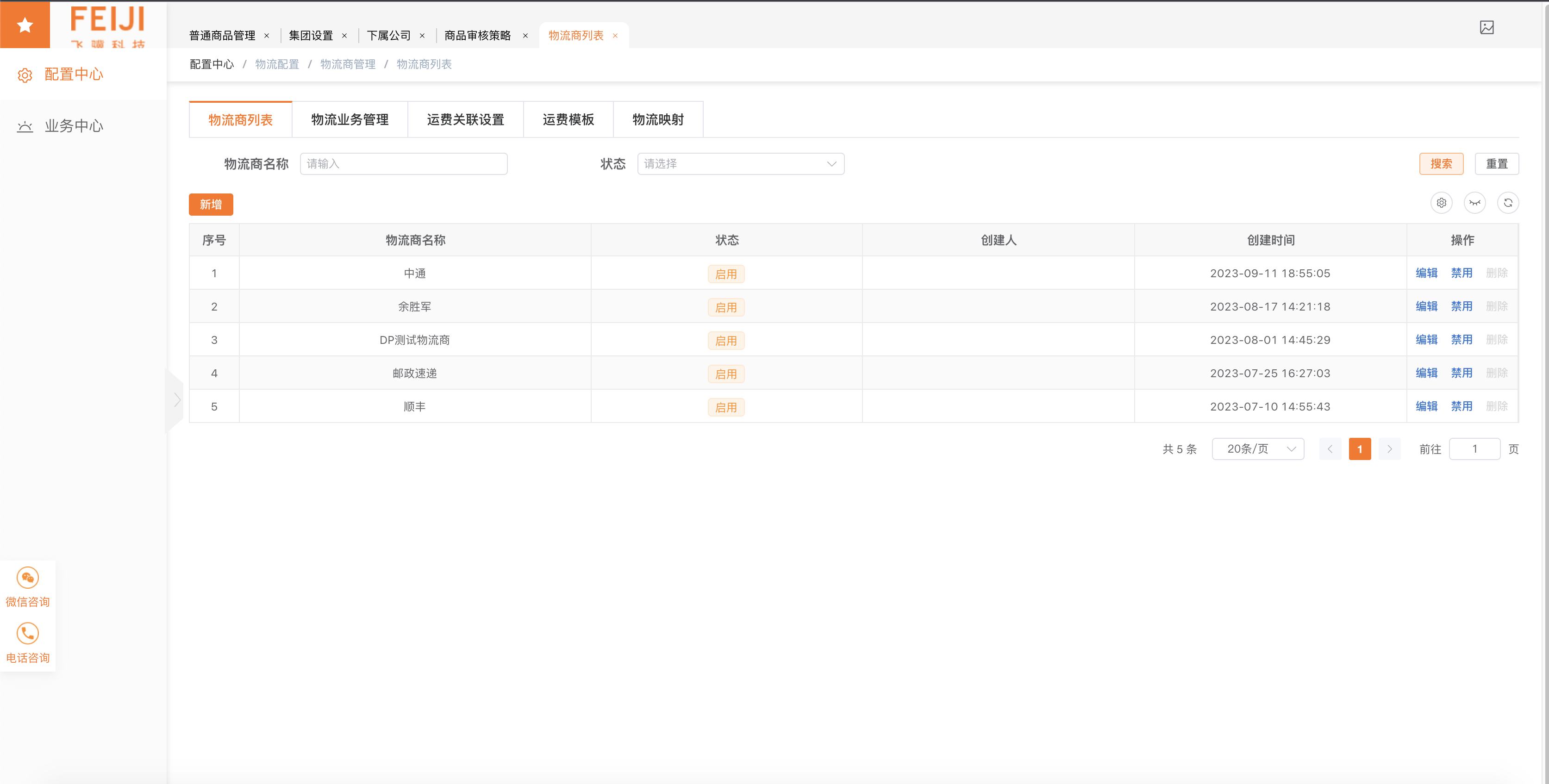Image resolution: width=1549 pixels, height=784 pixels.
Task: Select page 1 in pagination
Action: coord(1360,449)
